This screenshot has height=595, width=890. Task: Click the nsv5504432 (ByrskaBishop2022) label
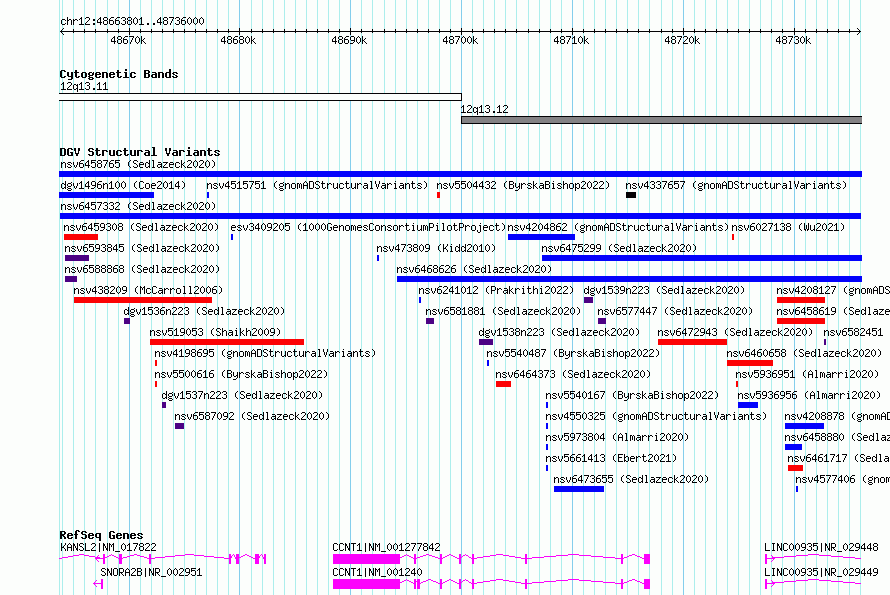point(523,185)
